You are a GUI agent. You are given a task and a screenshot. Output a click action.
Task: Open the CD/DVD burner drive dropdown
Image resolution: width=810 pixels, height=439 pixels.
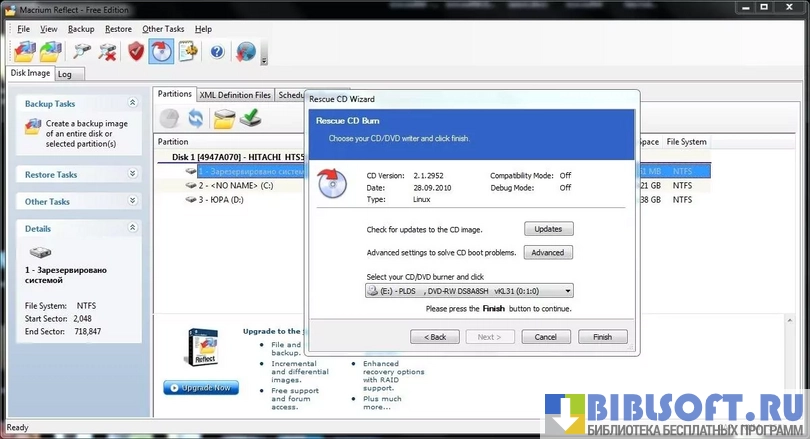pyautogui.click(x=568, y=291)
